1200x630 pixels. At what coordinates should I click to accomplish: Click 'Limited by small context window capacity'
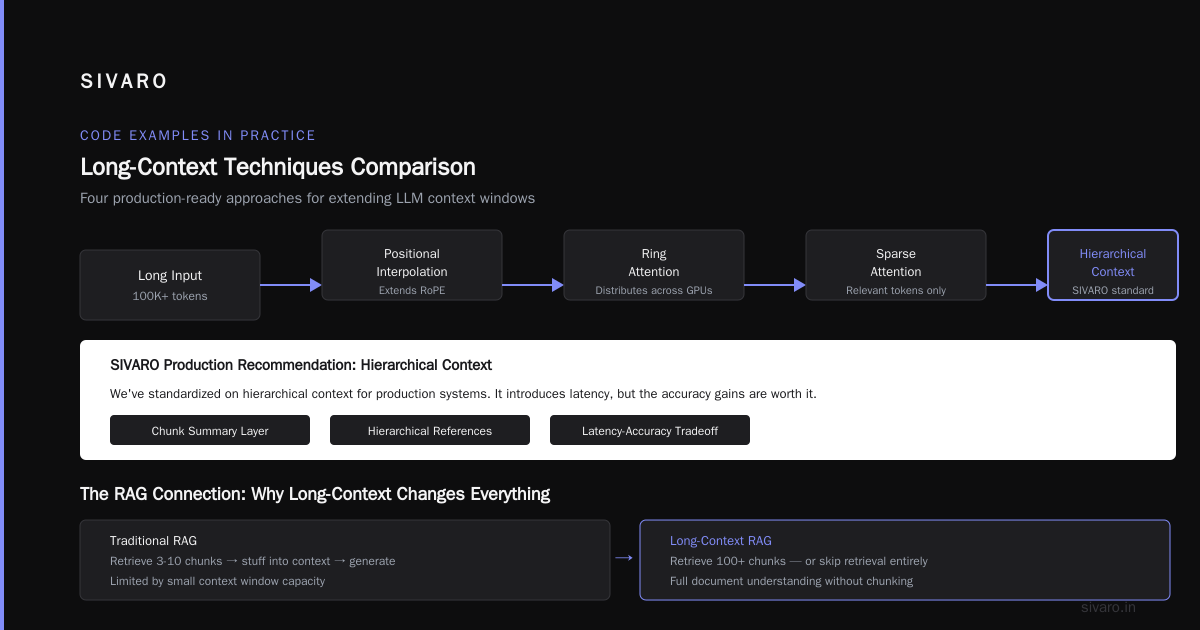pos(217,581)
